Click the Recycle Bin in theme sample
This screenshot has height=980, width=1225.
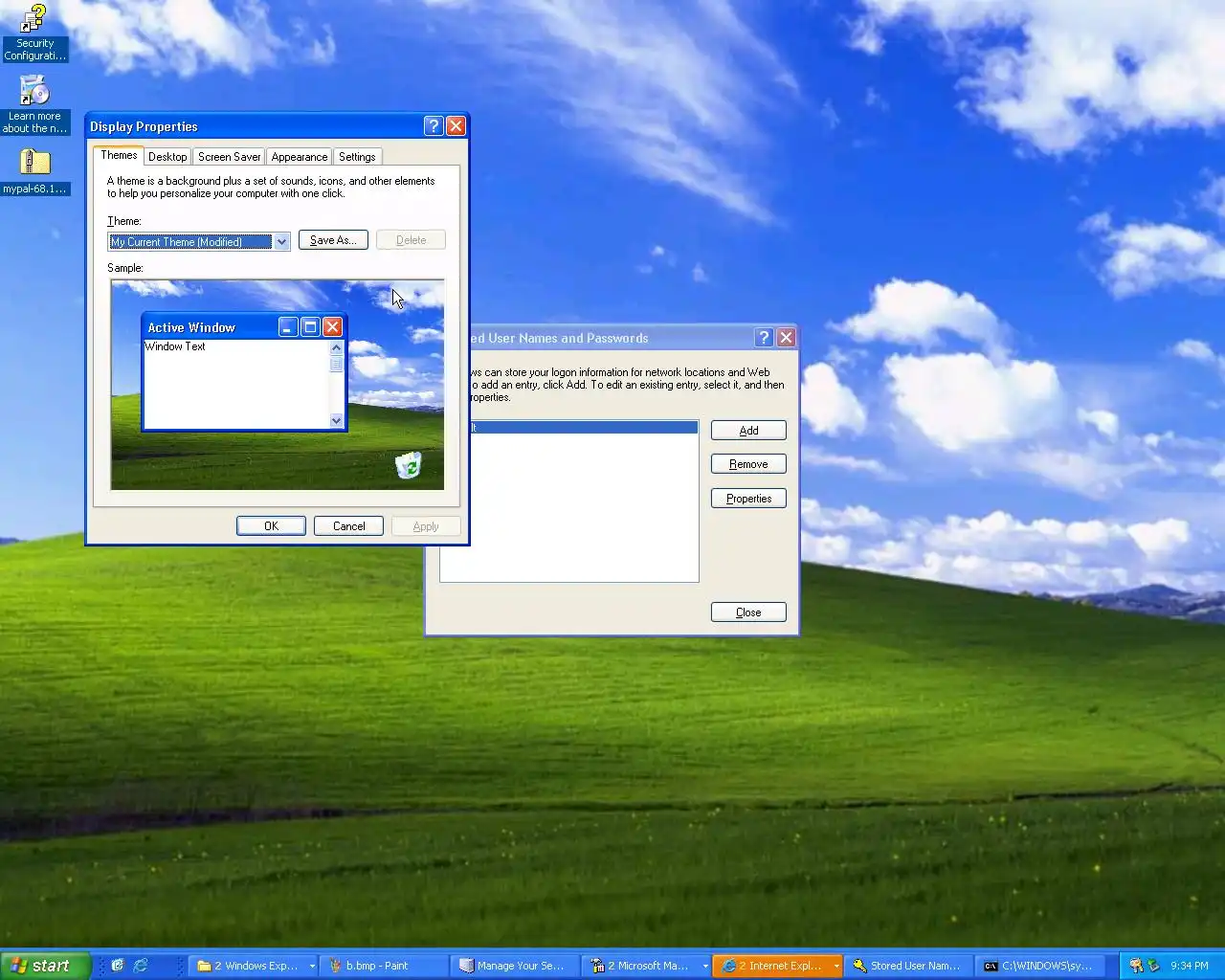tap(409, 465)
